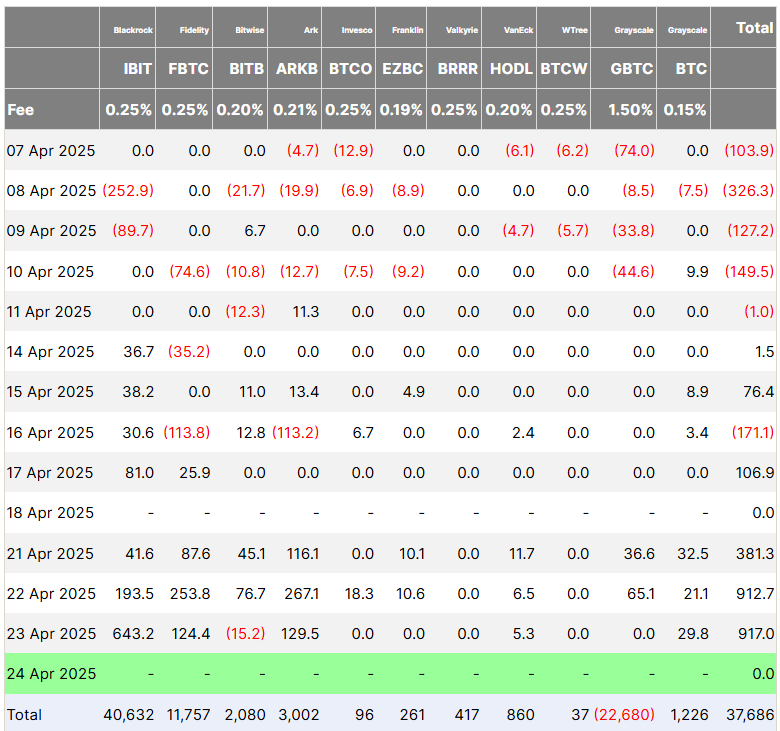
Task: Click the Blackrock issuer header label
Action: point(133,30)
